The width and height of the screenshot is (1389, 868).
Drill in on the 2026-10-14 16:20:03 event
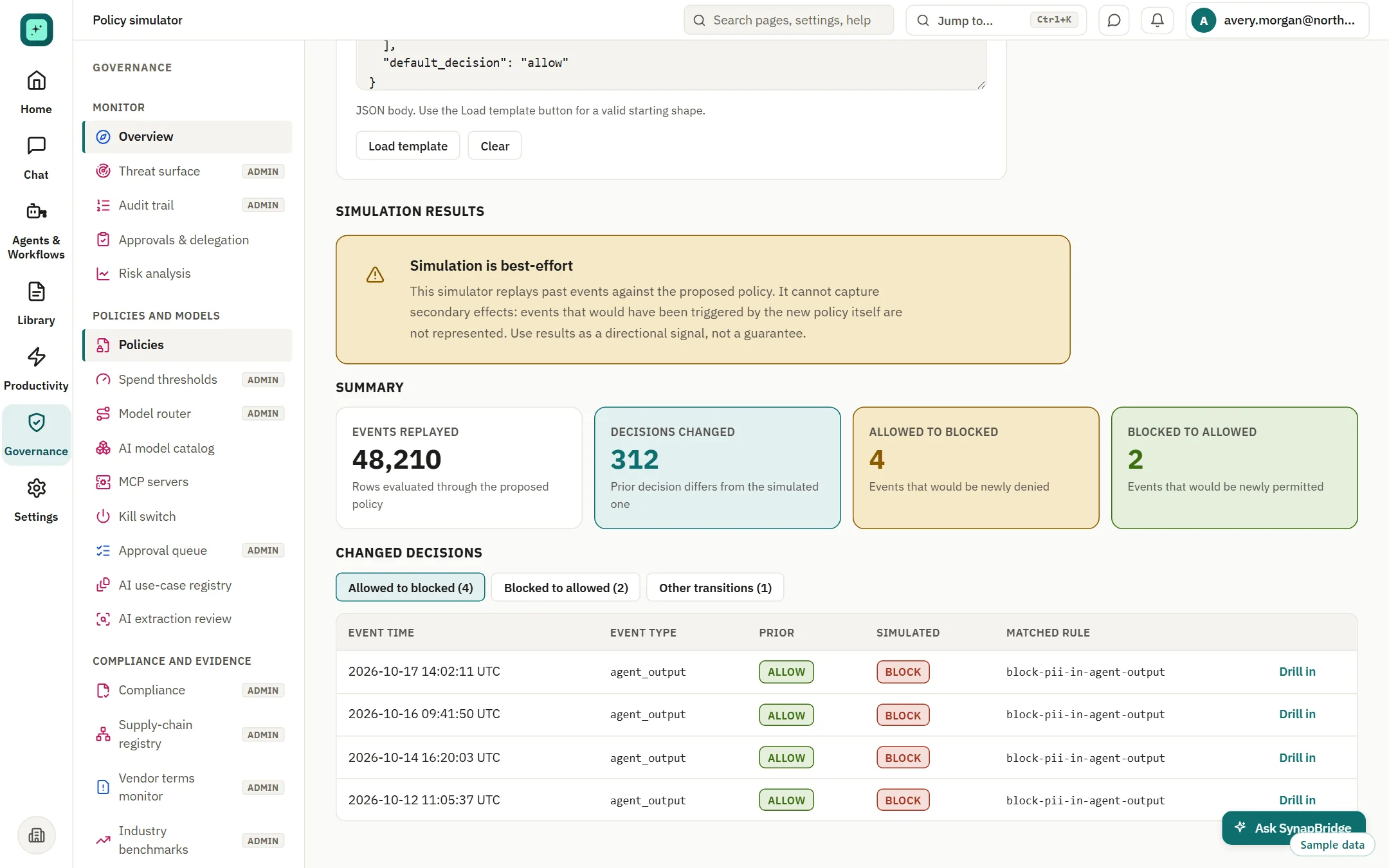(1297, 758)
